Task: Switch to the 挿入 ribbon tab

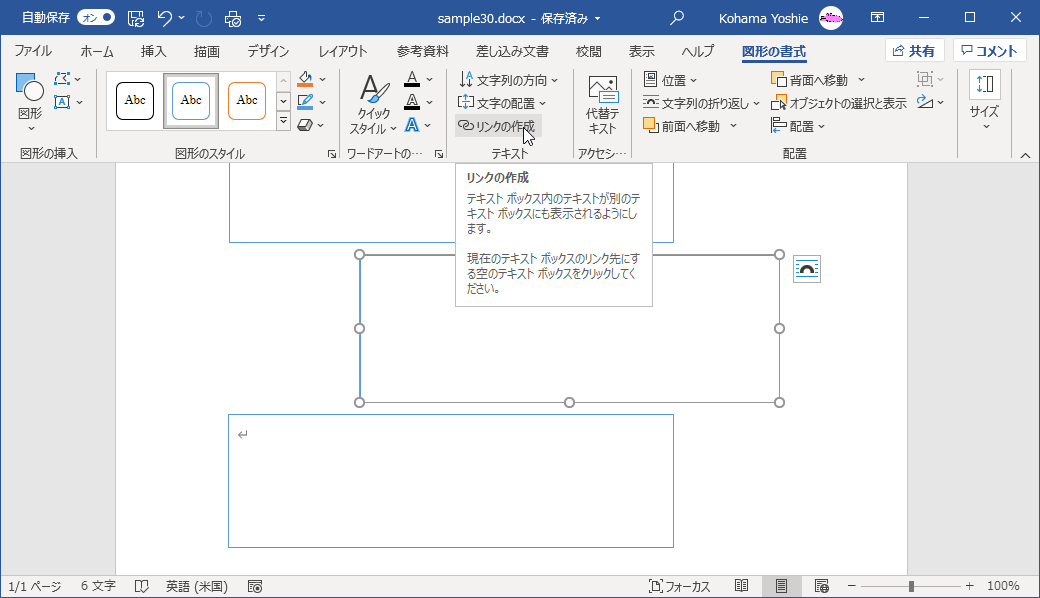Action: [x=153, y=50]
